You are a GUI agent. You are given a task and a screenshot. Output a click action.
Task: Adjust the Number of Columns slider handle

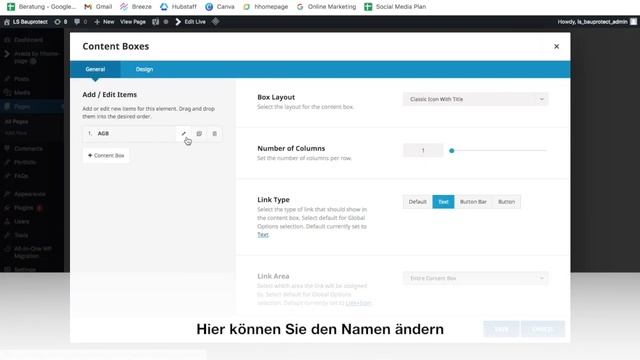(x=451, y=151)
